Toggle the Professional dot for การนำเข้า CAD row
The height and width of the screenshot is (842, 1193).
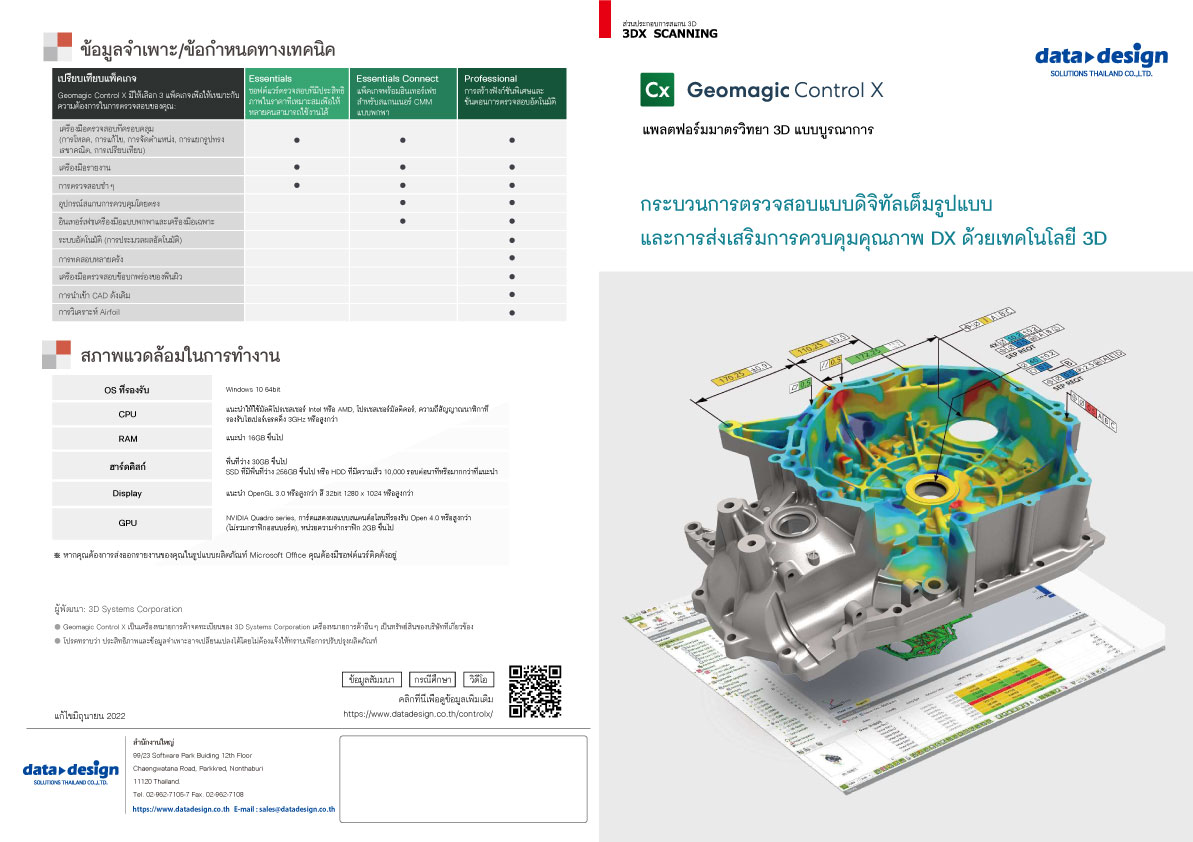(x=511, y=294)
